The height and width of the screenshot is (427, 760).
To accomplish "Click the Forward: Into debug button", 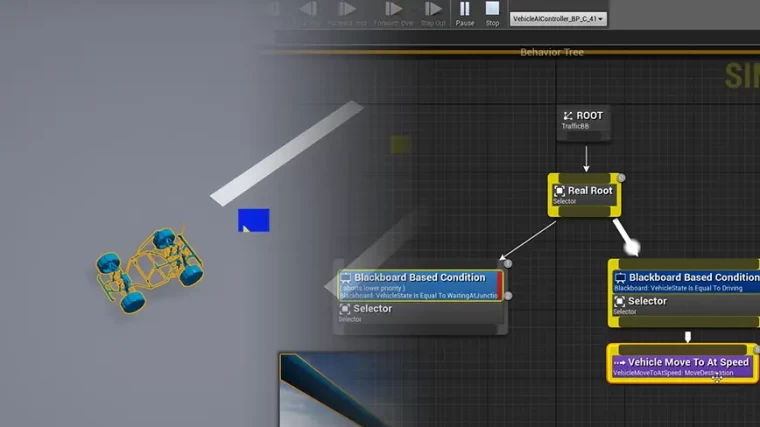I will 347,13.
